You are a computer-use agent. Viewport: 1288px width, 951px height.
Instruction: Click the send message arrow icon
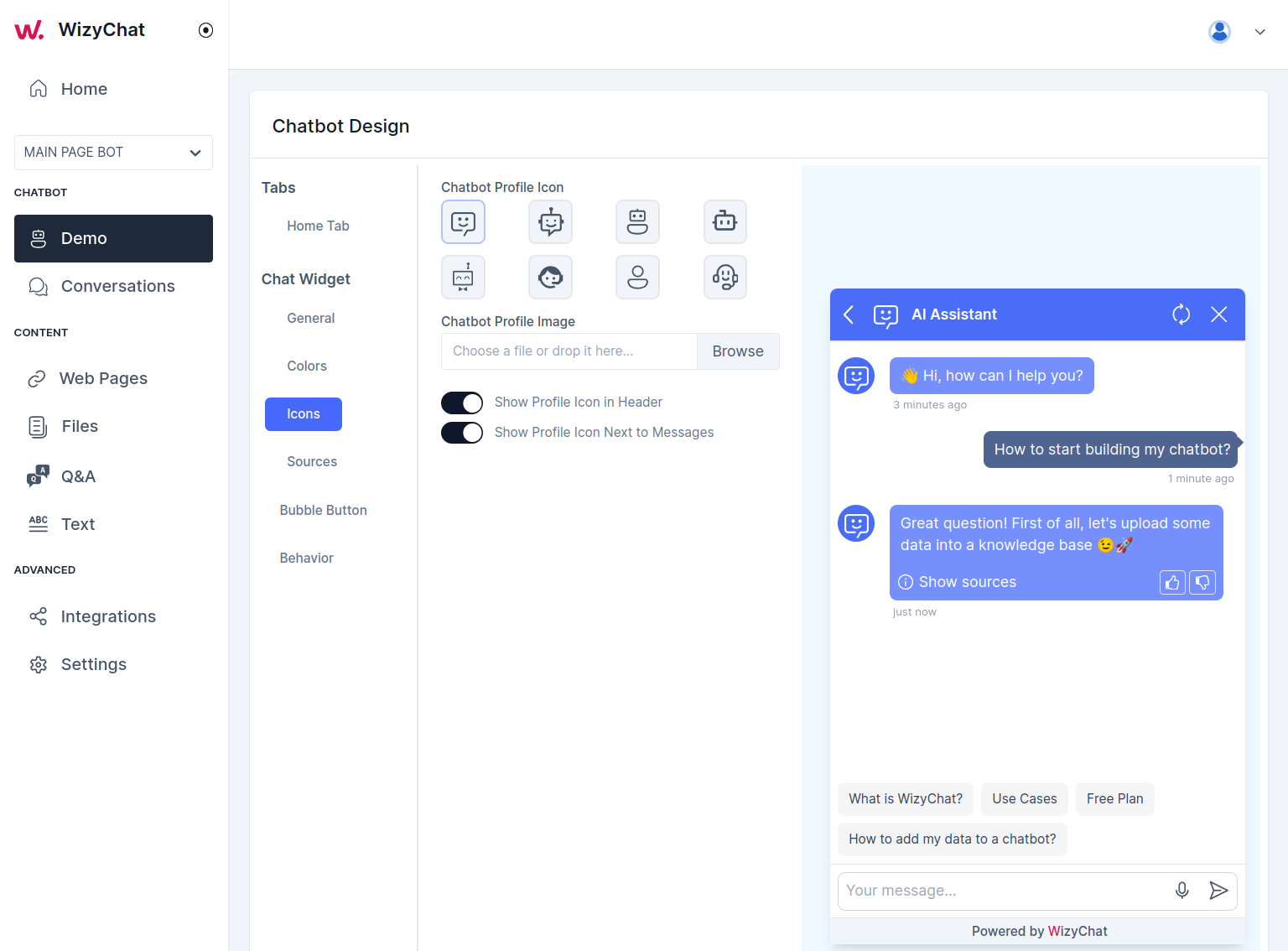point(1218,891)
